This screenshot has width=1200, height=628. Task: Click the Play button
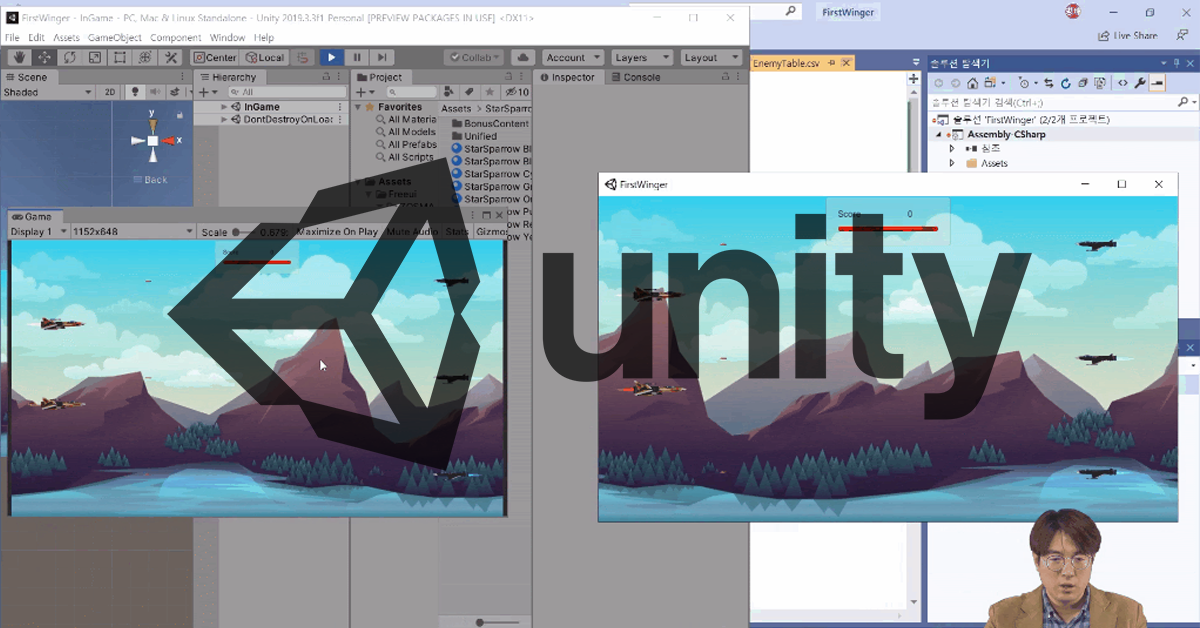[x=331, y=58]
